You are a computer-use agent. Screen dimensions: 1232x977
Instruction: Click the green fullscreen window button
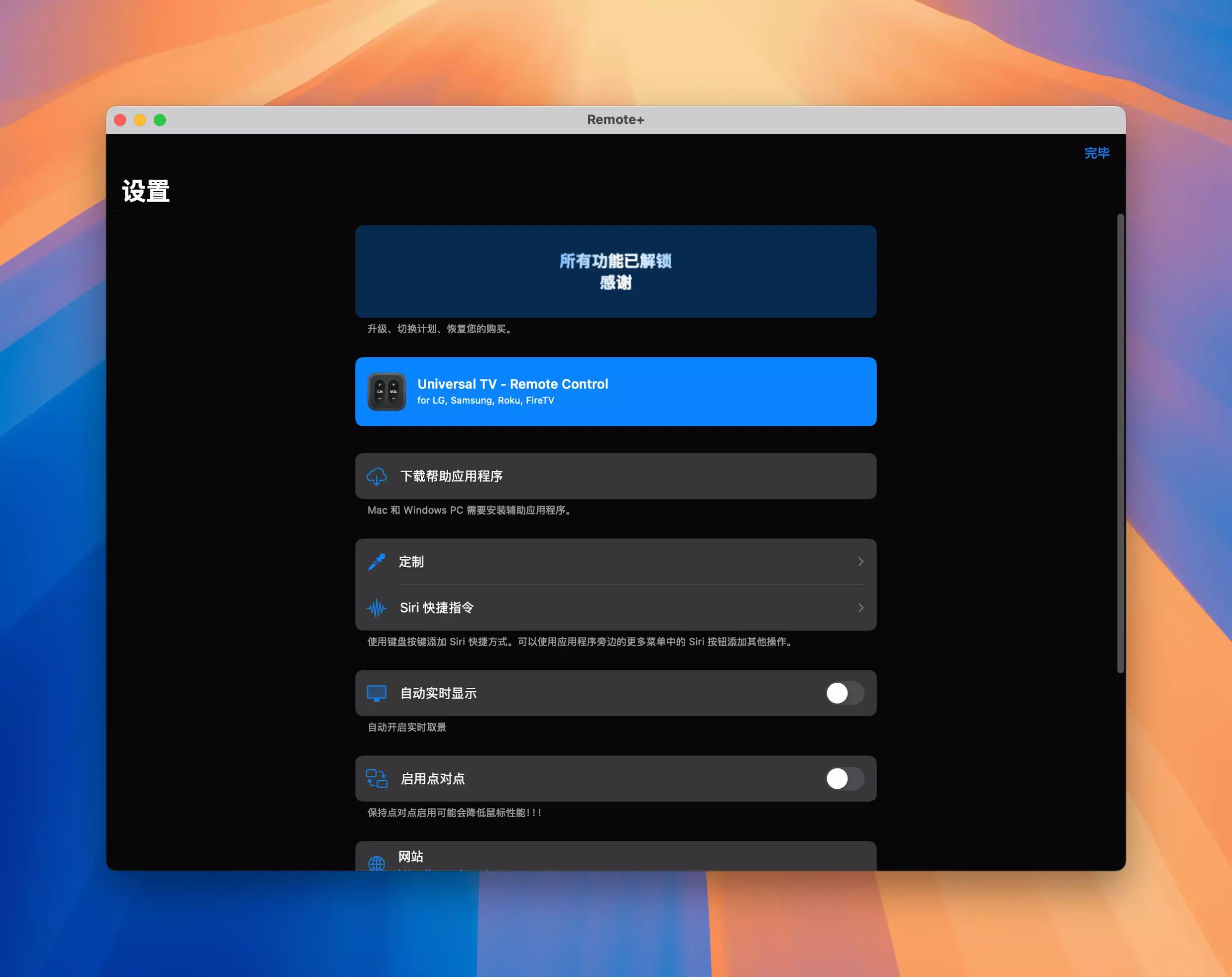[x=160, y=120]
